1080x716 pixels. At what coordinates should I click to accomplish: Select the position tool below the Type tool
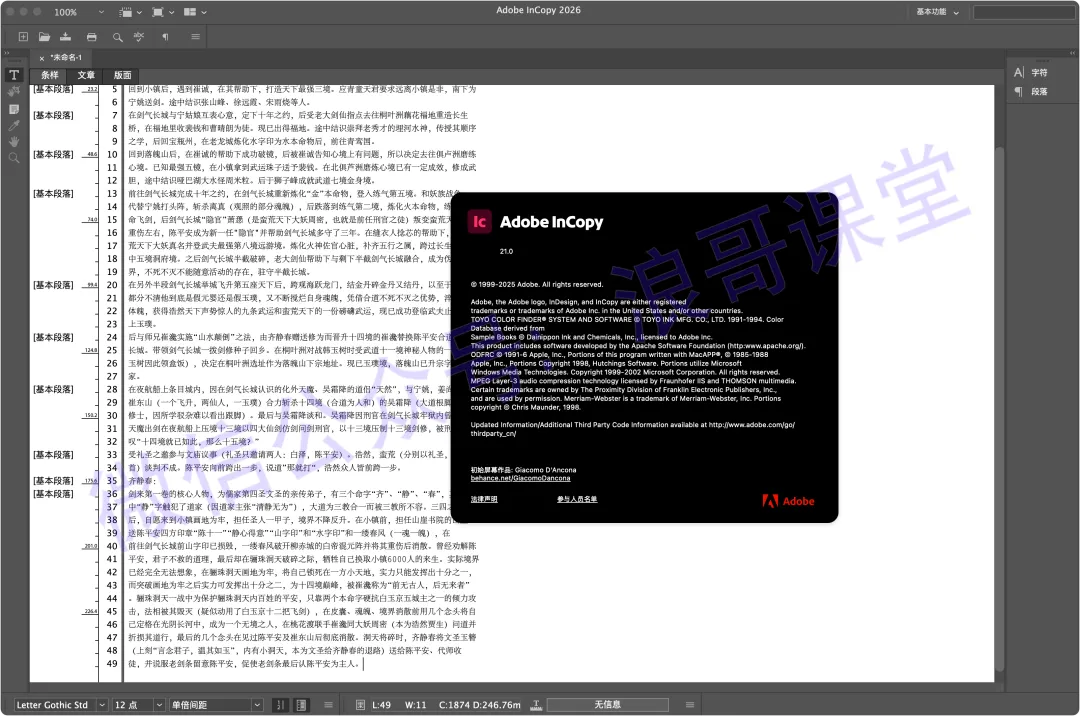(x=14, y=92)
